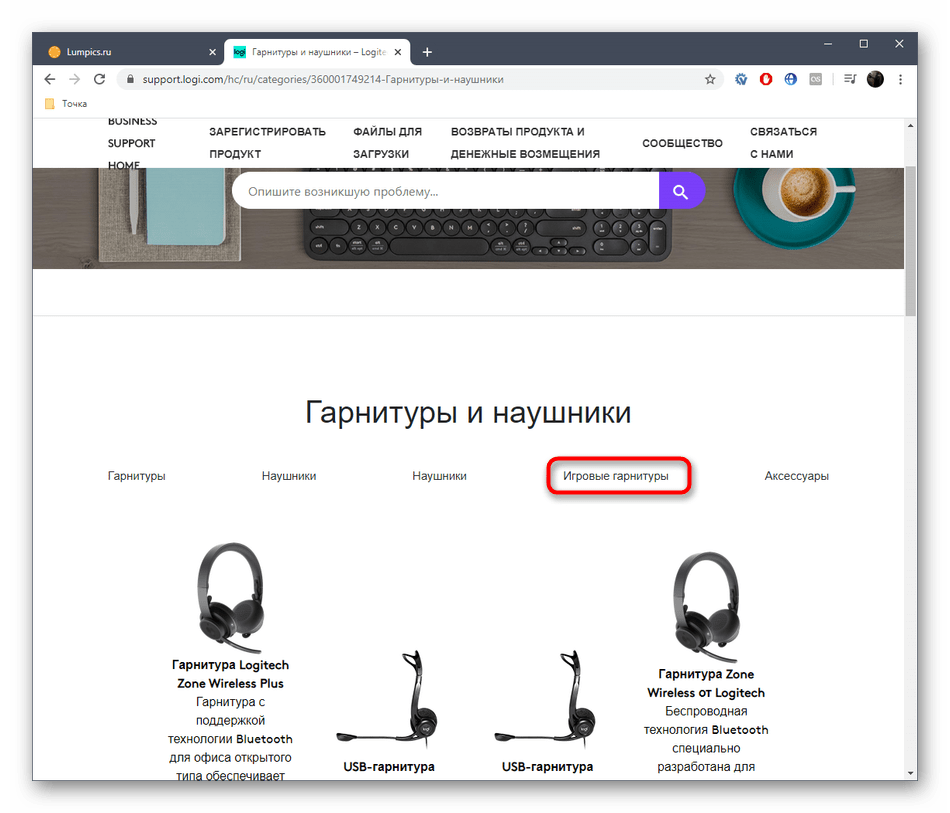Open the user profile avatar
The width and height of the screenshot is (950, 813).
click(875, 79)
